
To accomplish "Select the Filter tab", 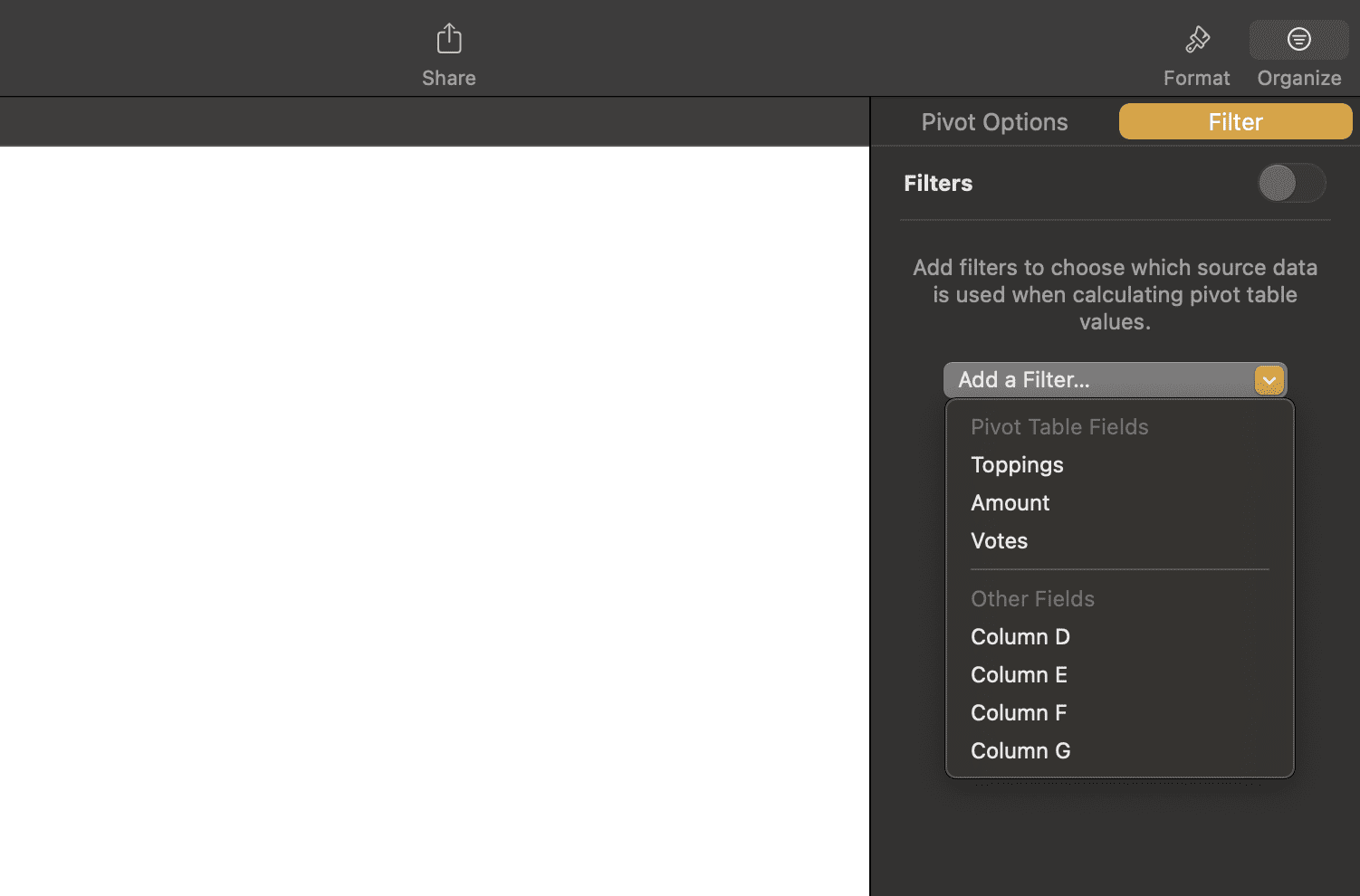I will click(x=1235, y=121).
